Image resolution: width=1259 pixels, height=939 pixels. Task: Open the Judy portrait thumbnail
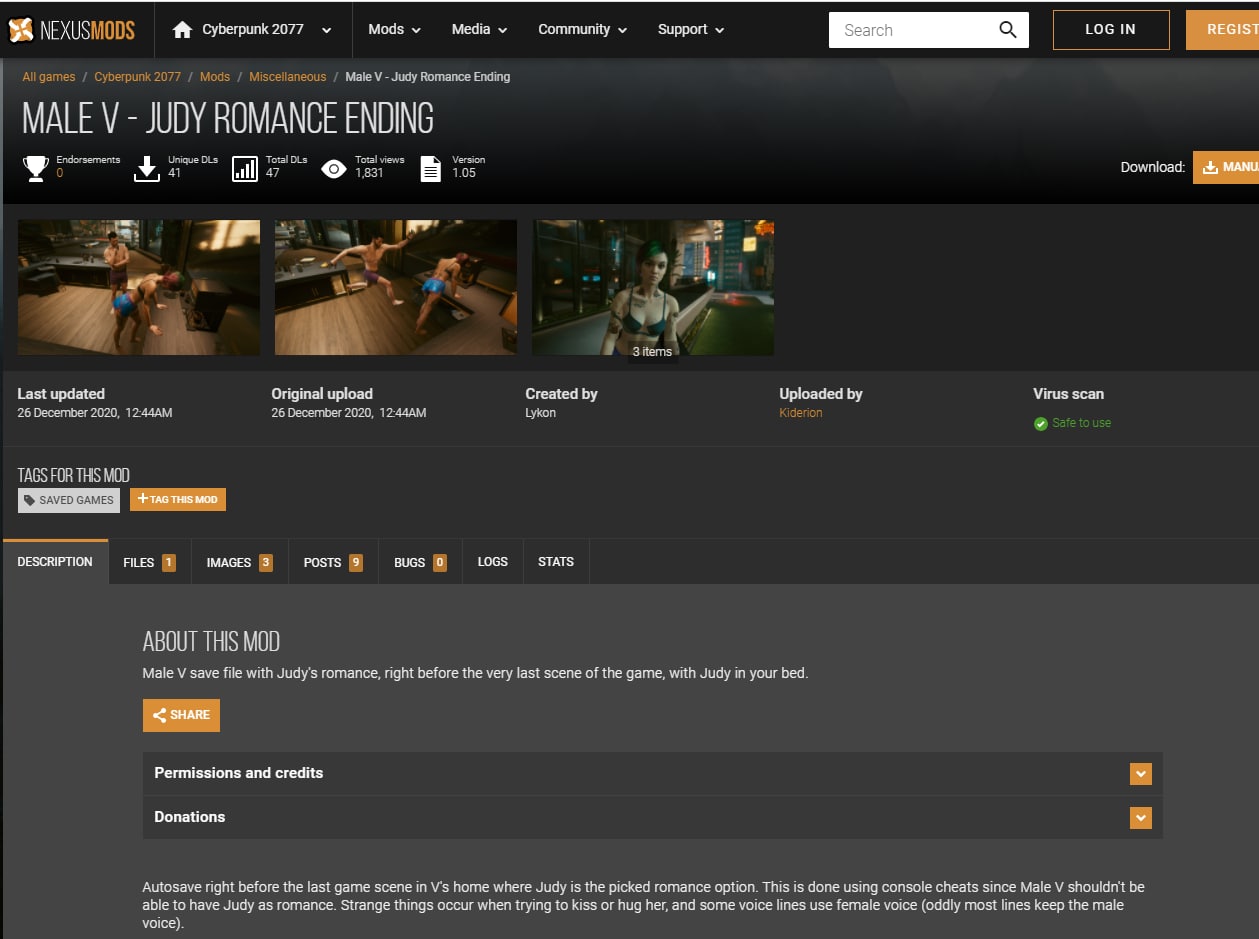click(653, 288)
